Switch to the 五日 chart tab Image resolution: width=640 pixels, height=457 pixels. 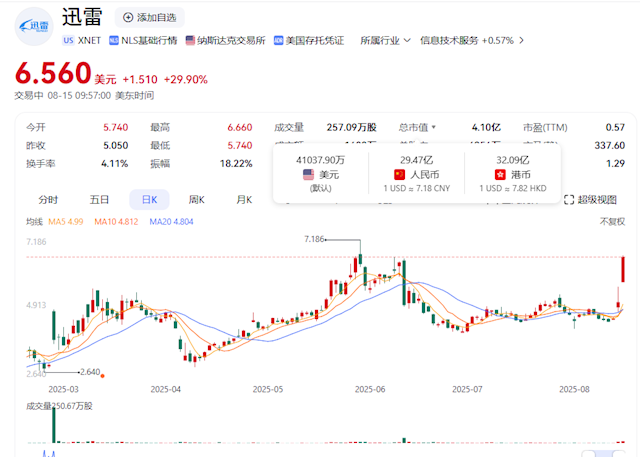coord(99,199)
